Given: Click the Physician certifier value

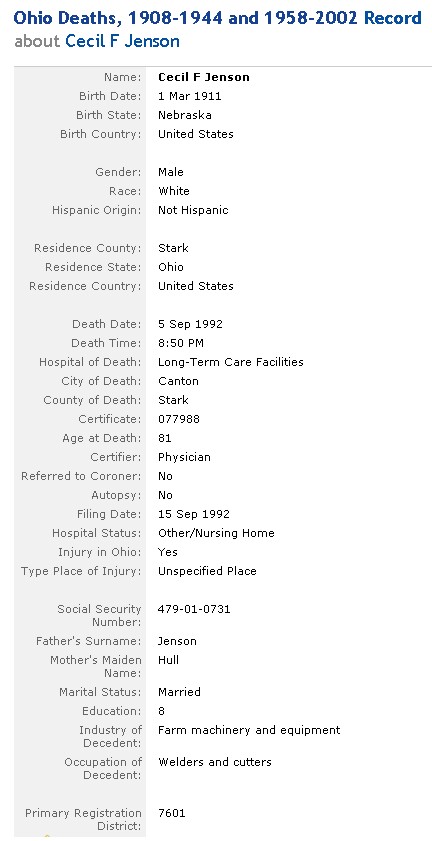Looking at the screenshot, I should 184,458.
